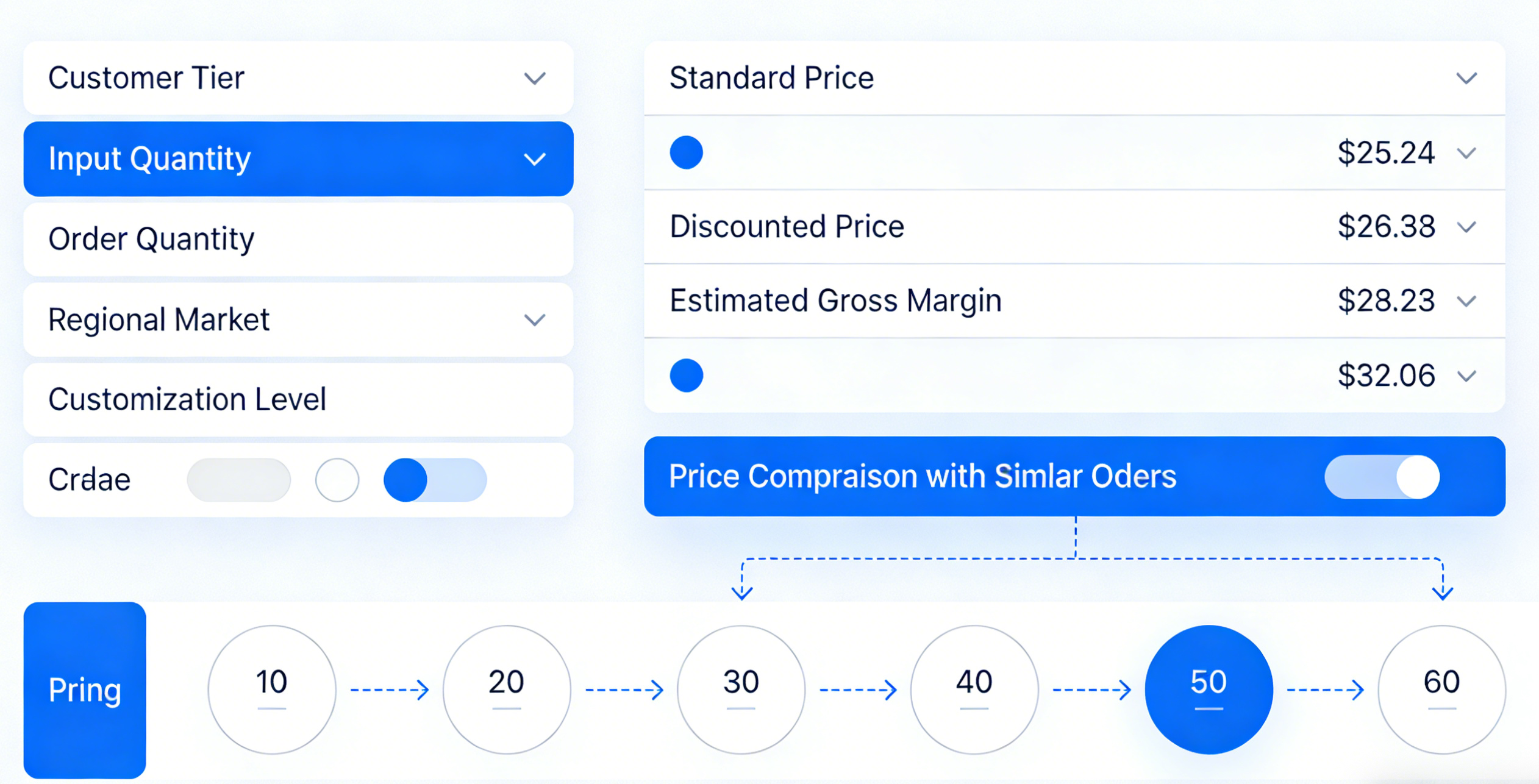The width and height of the screenshot is (1539, 784).
Task: Click the dashed down arrow above step 60
Action: click(x=1443, y=588)
